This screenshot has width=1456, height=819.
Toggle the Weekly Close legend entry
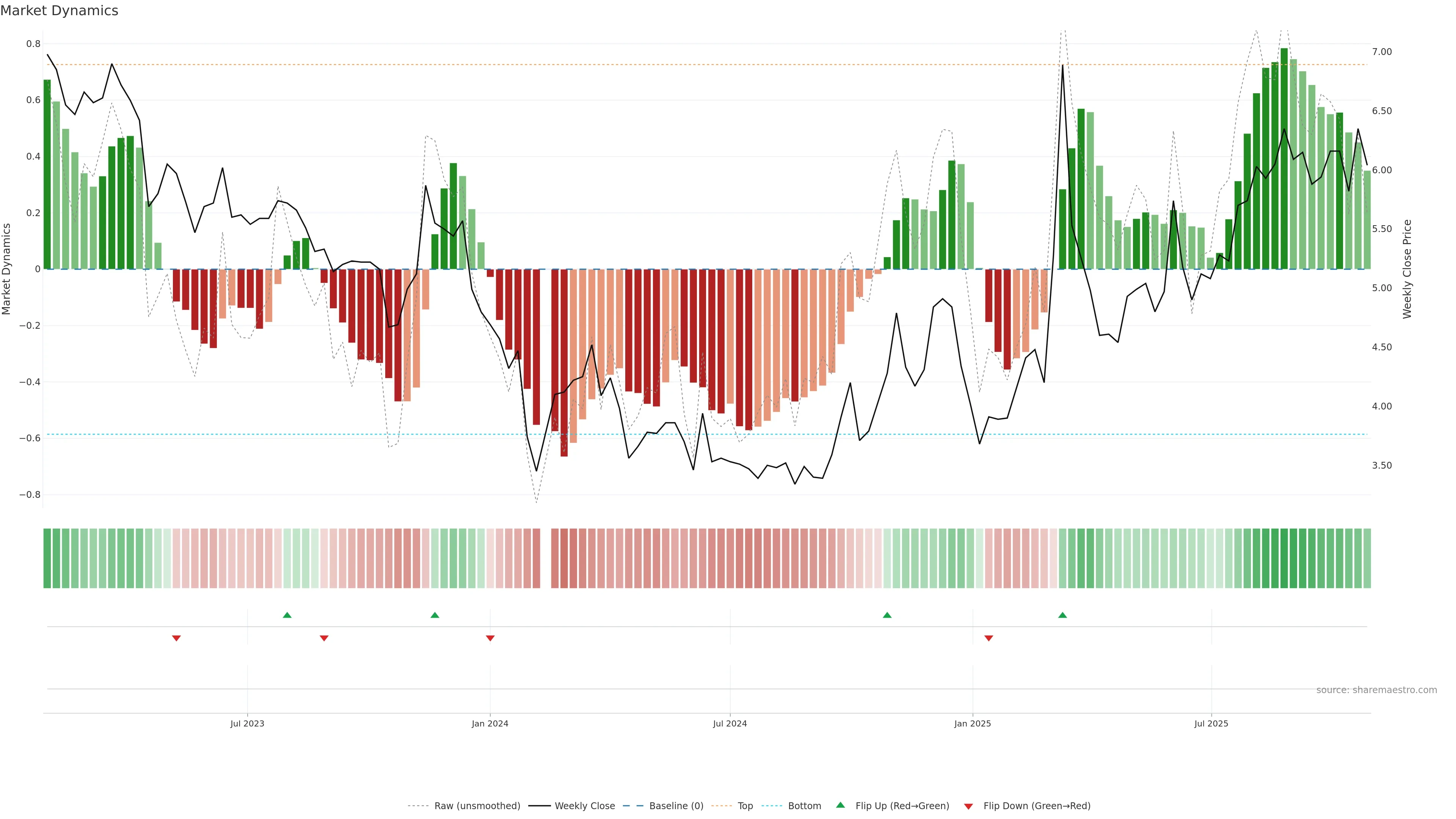pyautogui.click(x=584, y=806)
